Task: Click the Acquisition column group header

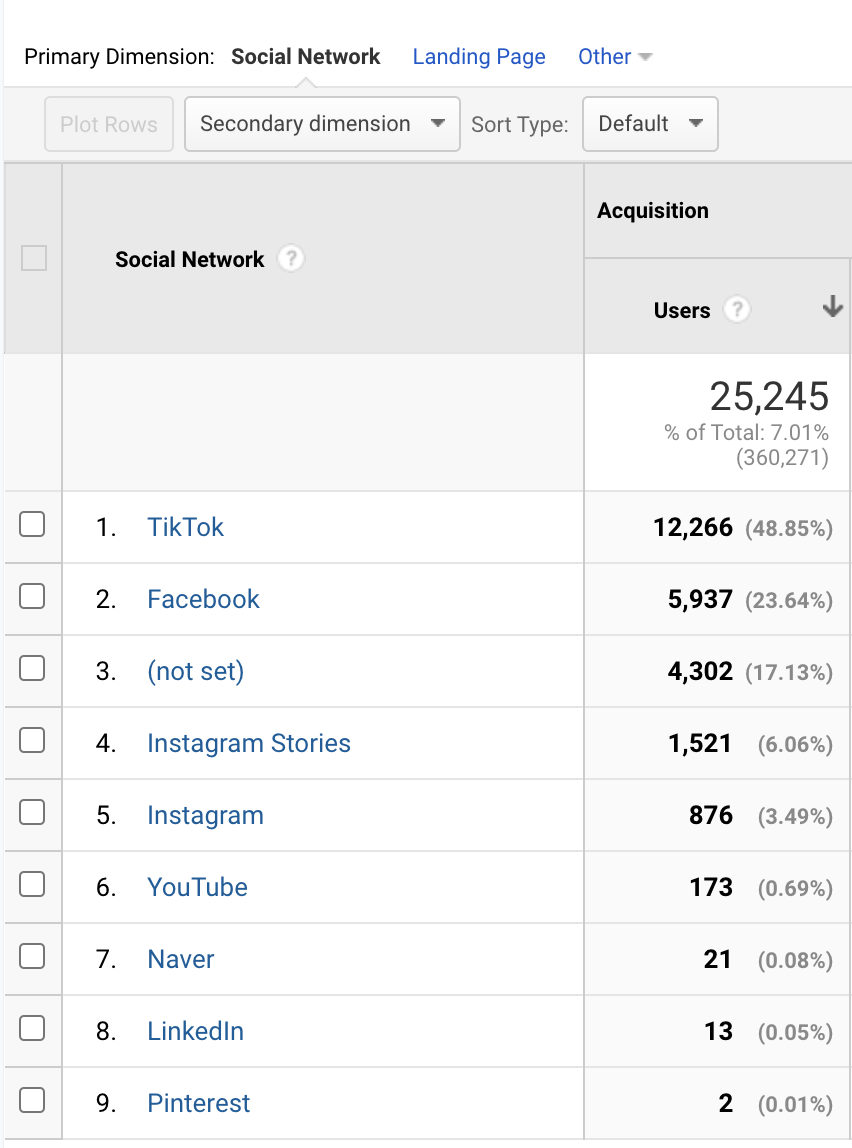Action: click(x=653, y=211)
